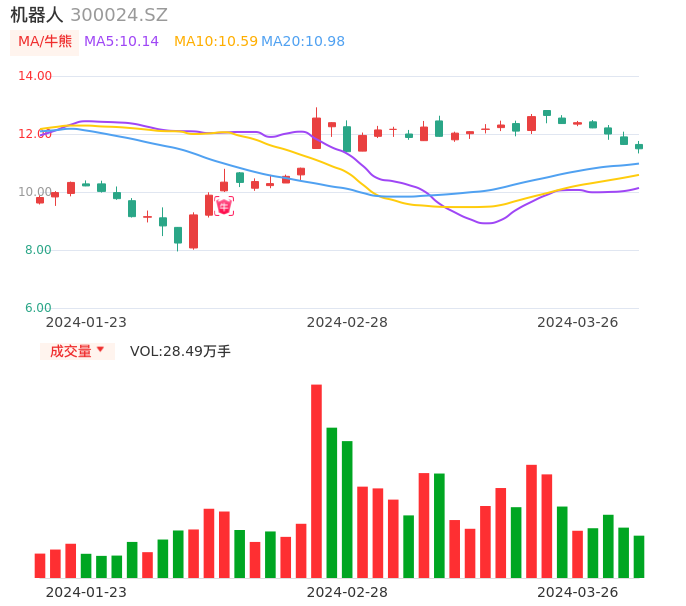This screenshot has width=686, height=606.
Task: Open the 成交量 indicator dropdown arrow
Action: 100,350
